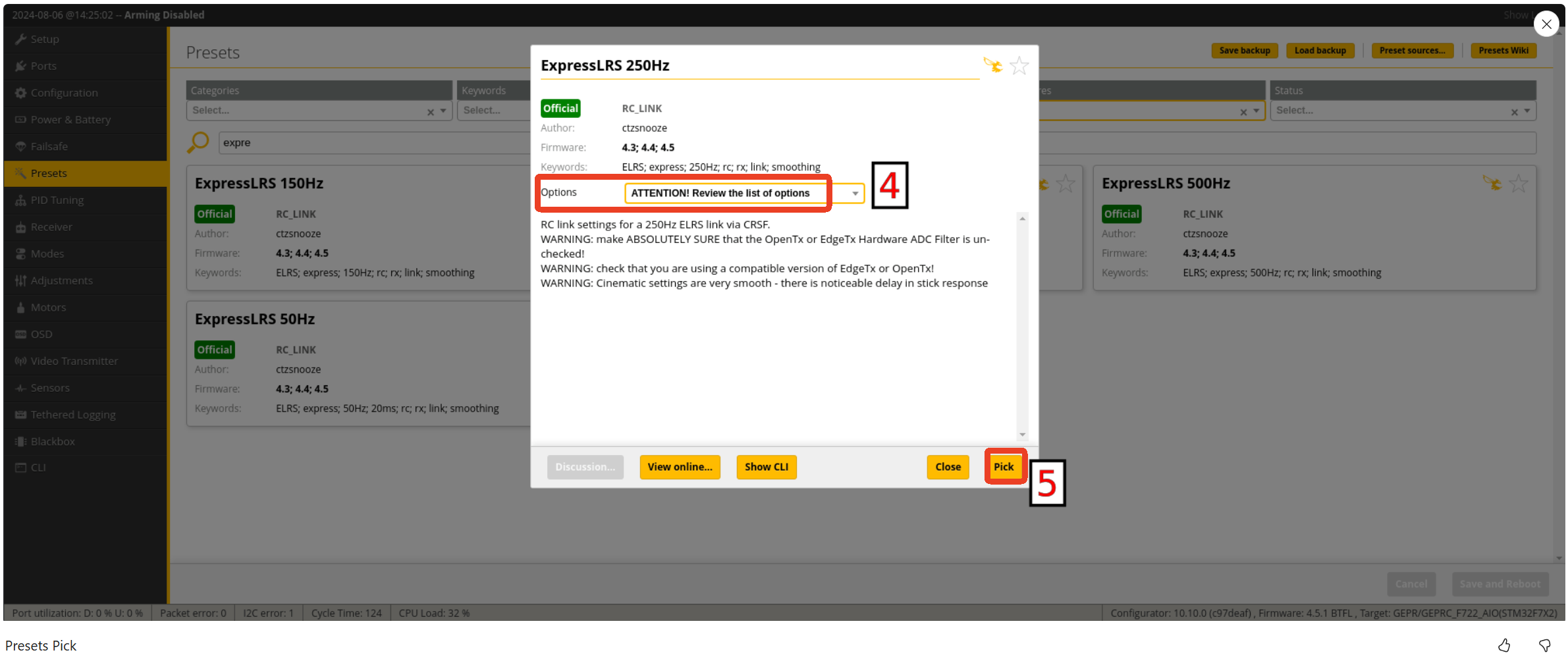Close the image viewer with the X
The image size is (1568, 665).
[1546, 24]
